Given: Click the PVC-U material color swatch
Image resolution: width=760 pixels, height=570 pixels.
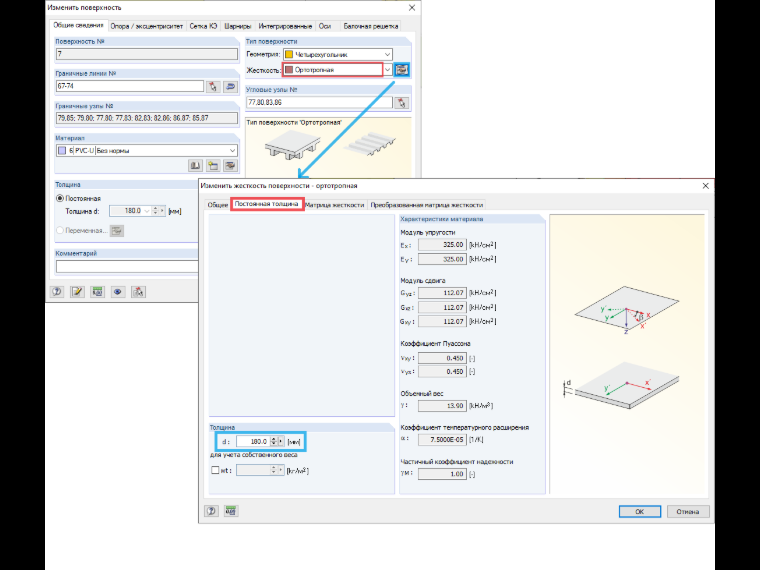Looking at the screenshot, I should pyautogui.click(x=62, y=151).
